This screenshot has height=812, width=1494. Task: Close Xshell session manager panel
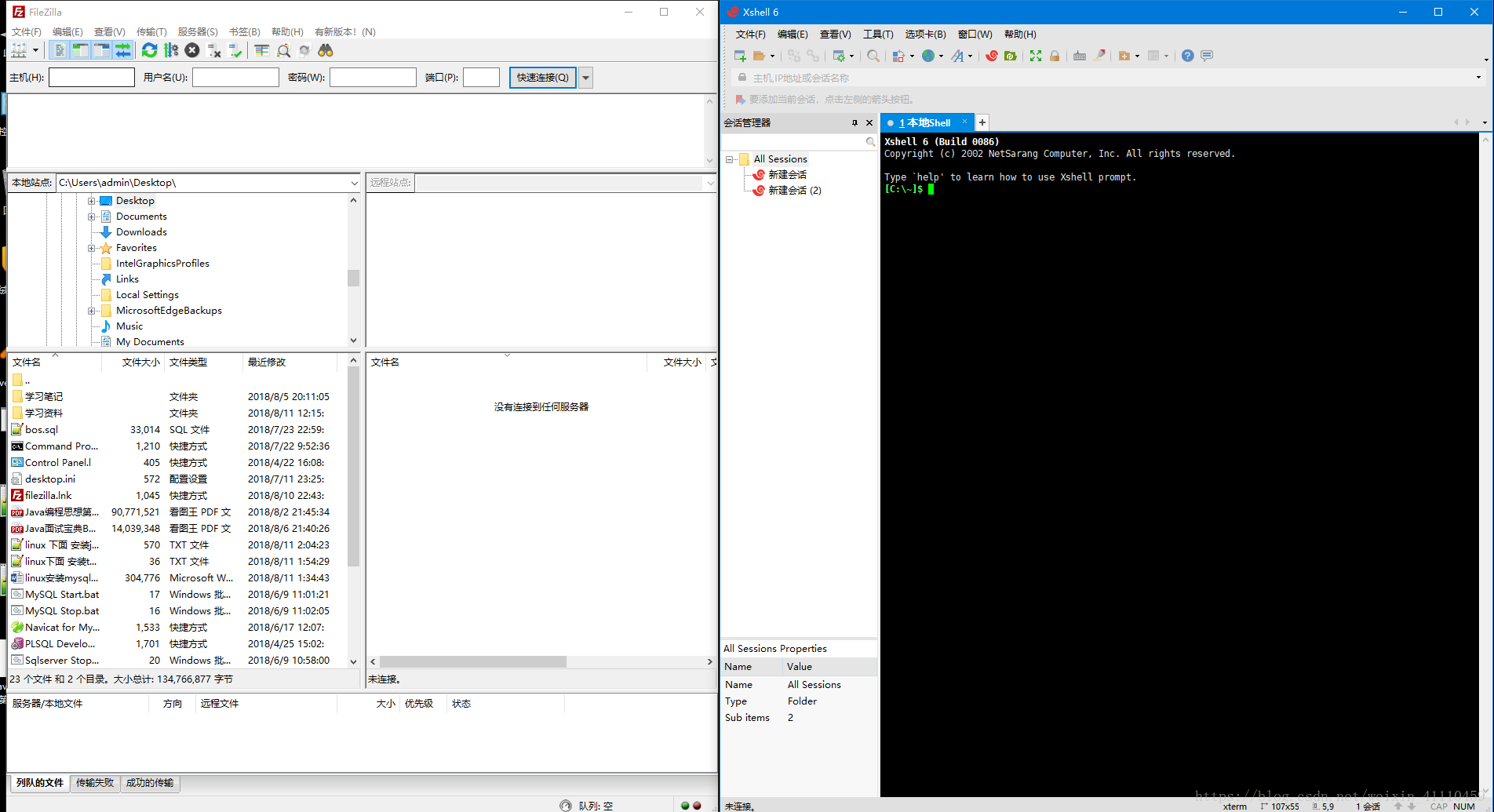869,123
